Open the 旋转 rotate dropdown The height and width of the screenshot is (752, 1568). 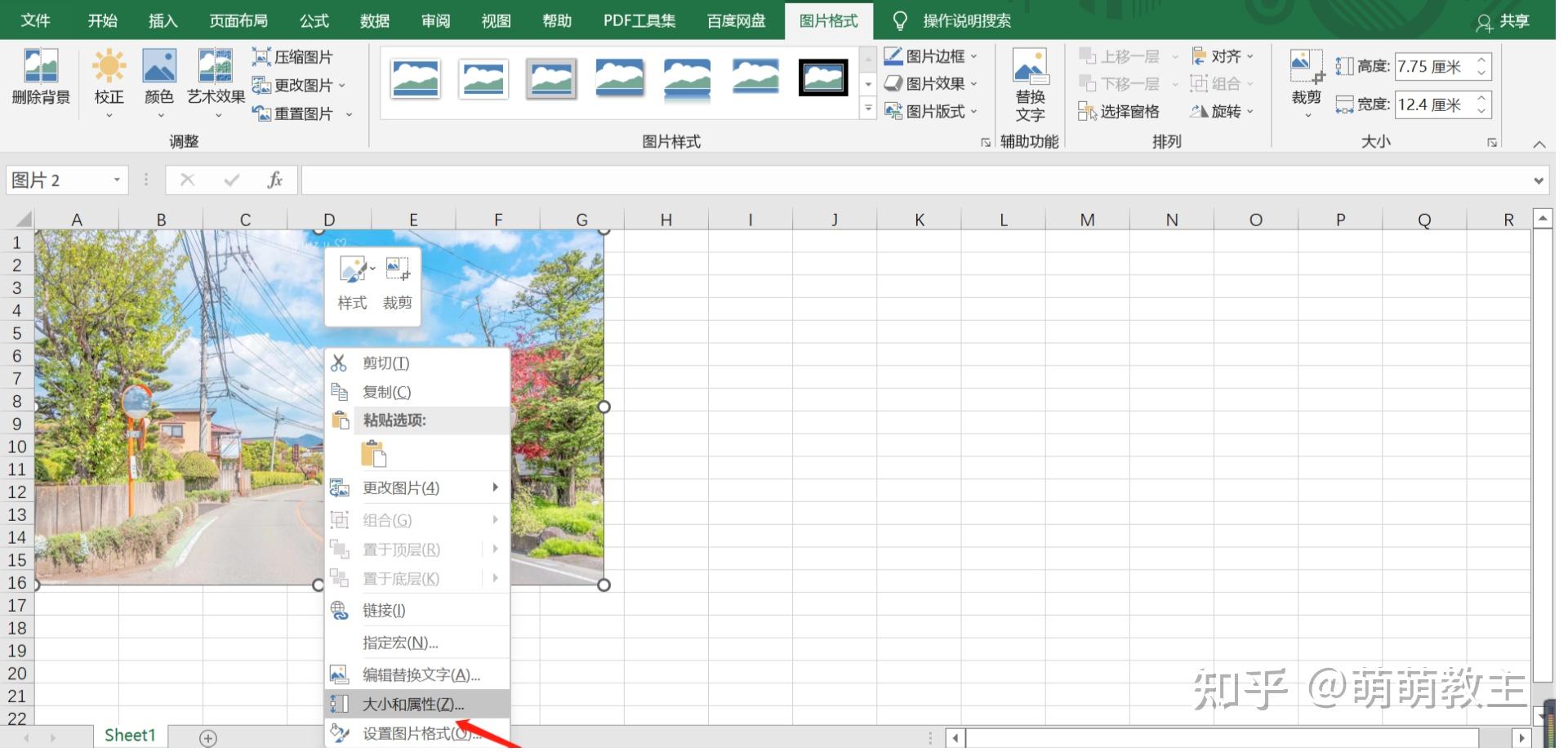coord(1223,111)
